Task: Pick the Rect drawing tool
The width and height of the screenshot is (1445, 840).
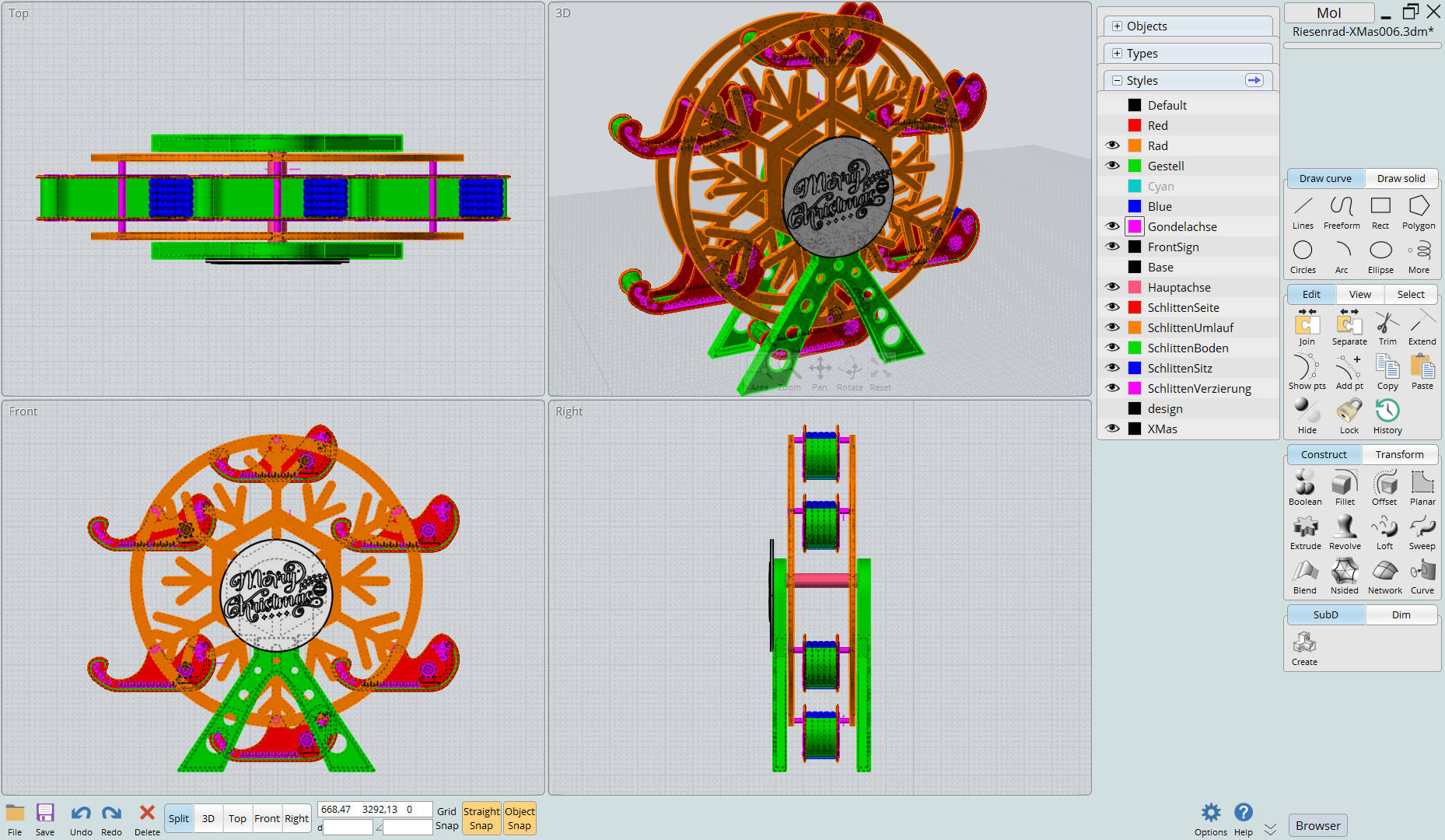Action: tap(1380, 212)
